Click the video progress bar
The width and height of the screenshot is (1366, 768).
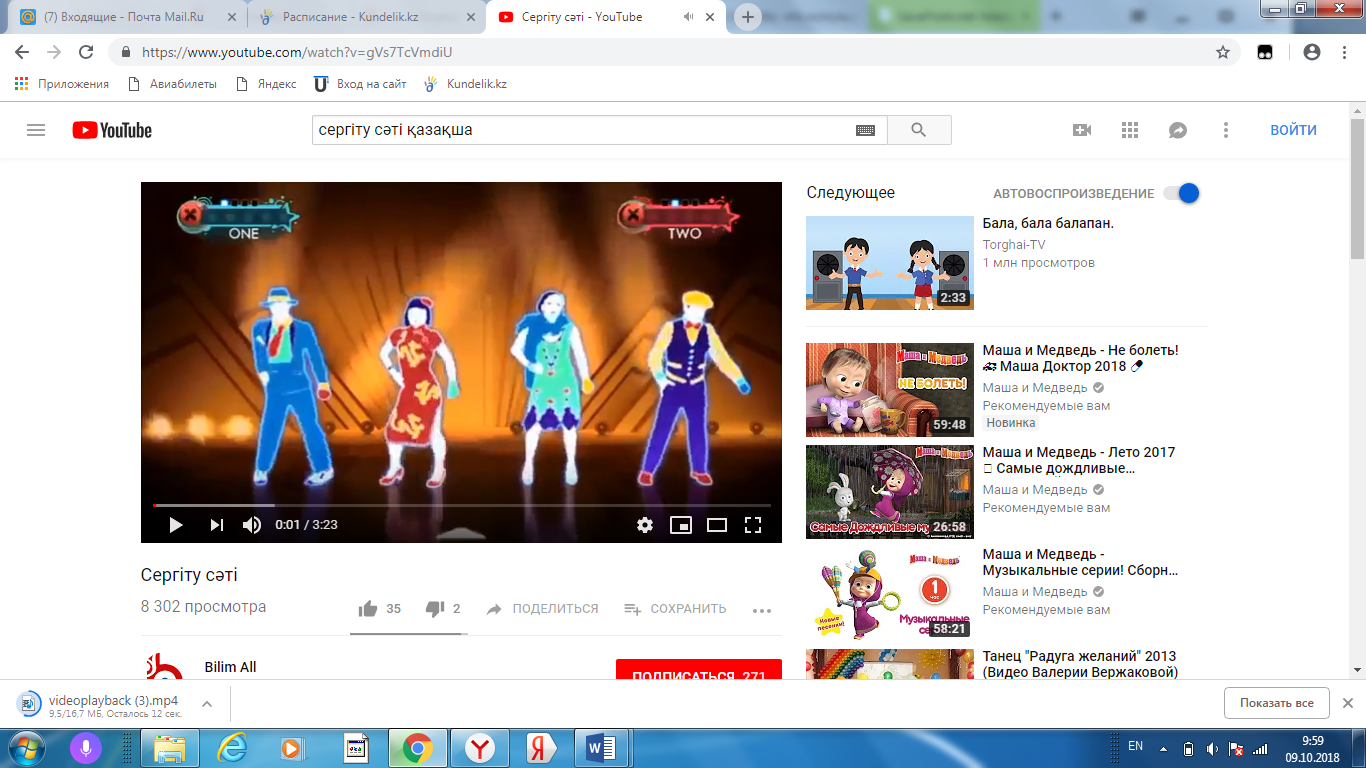tap(461, 506)
